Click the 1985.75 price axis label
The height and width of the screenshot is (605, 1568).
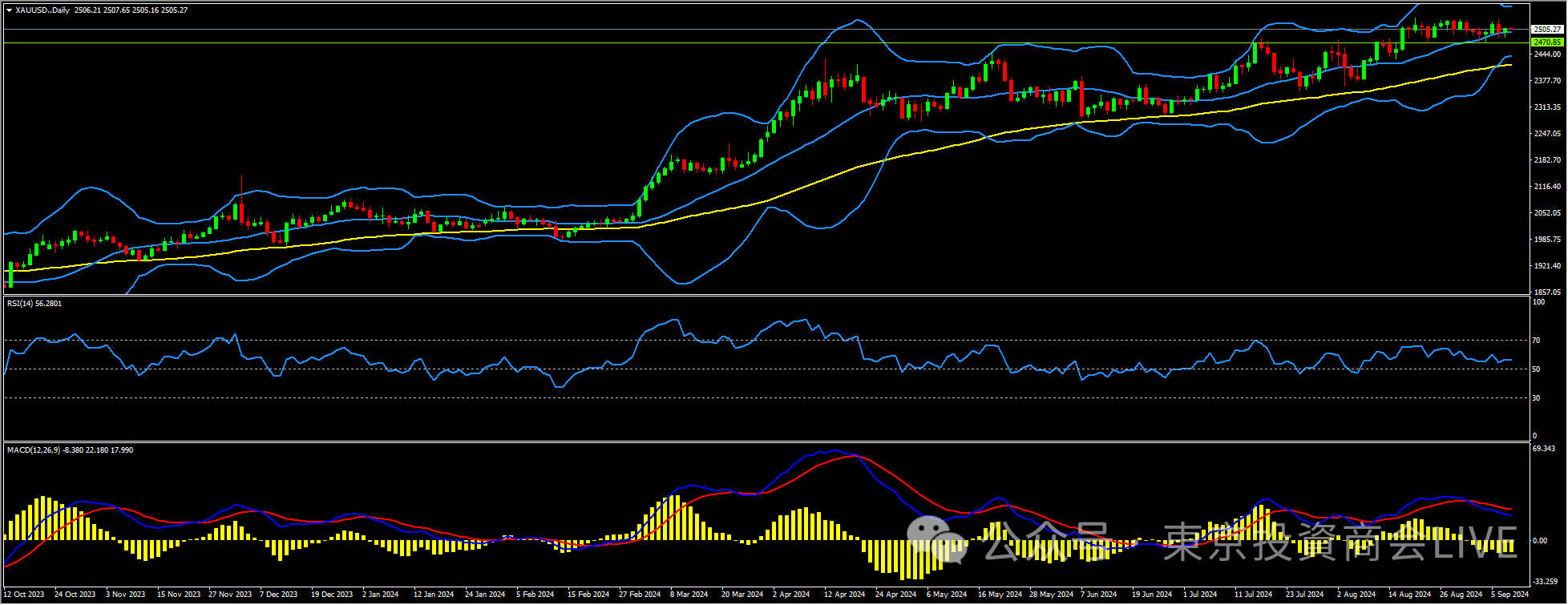point(1546,240)
